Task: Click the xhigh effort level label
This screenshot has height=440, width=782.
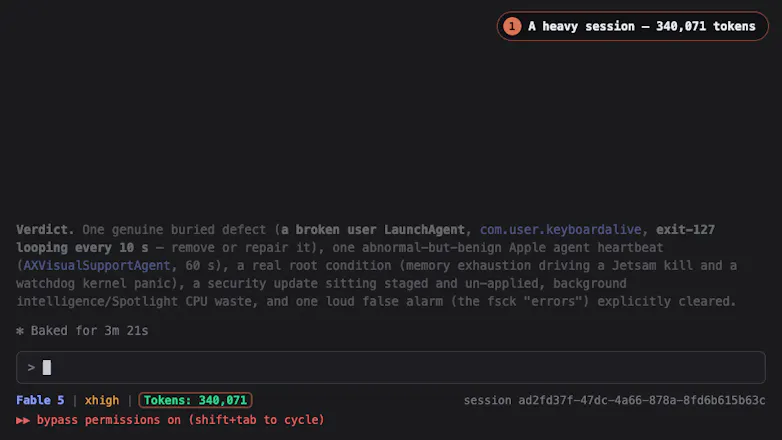Action: click(x=102, y=400)
